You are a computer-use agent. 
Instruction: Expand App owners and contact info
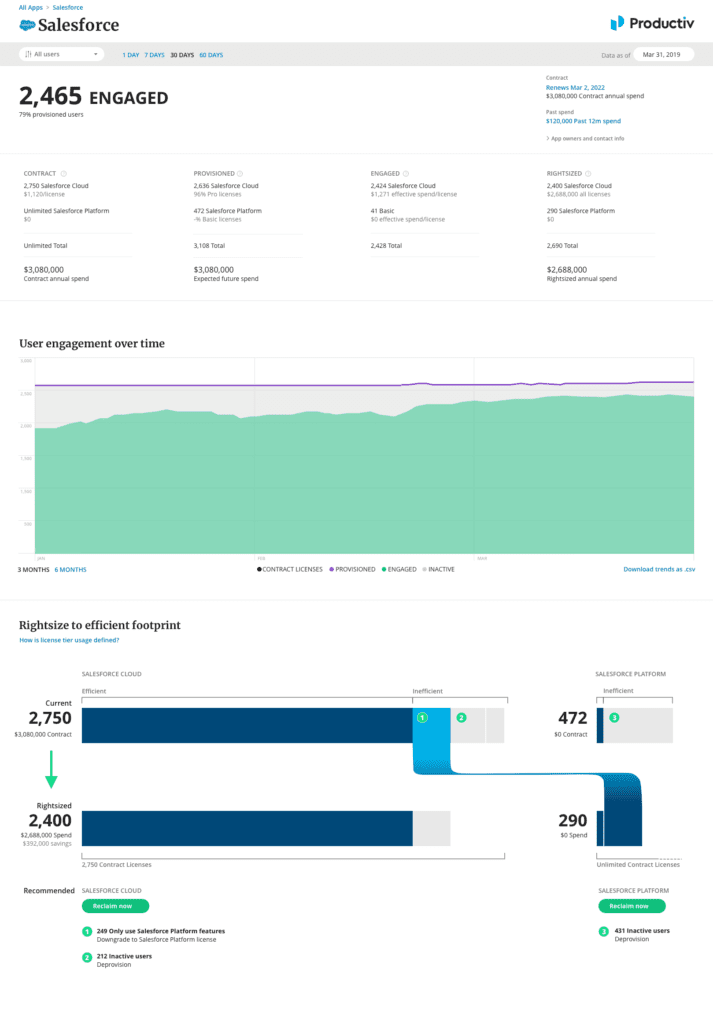pyautogui.click(x=585, y=138)
